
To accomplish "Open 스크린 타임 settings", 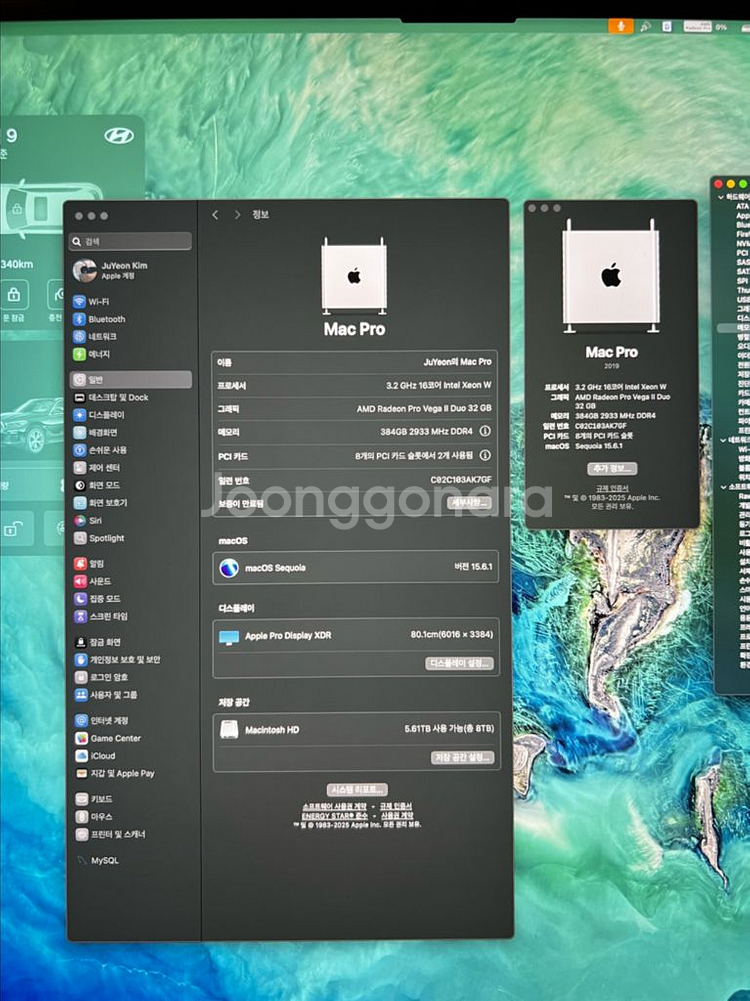I will tap(131, 616).
